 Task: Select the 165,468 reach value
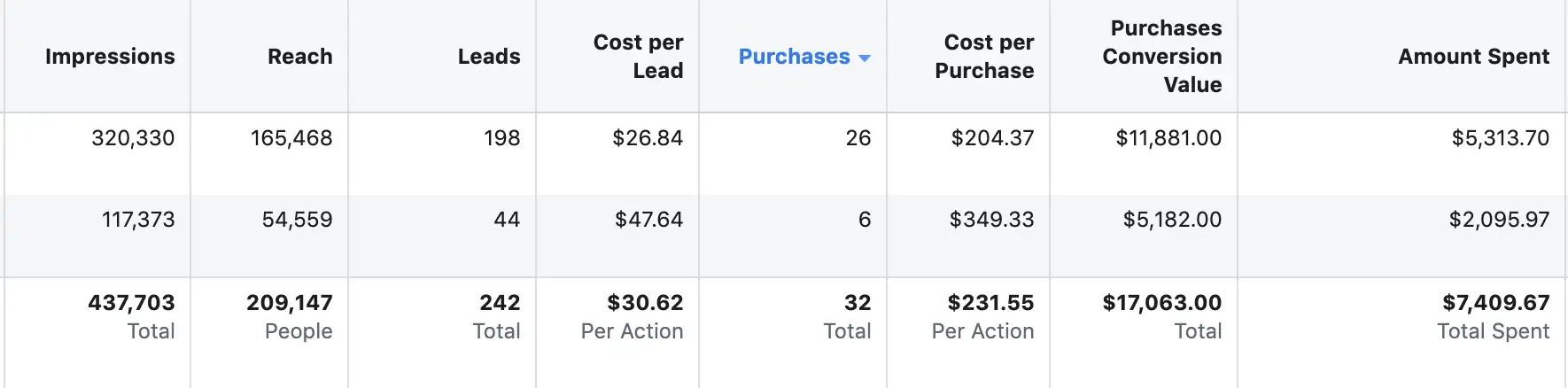point(291,138)
